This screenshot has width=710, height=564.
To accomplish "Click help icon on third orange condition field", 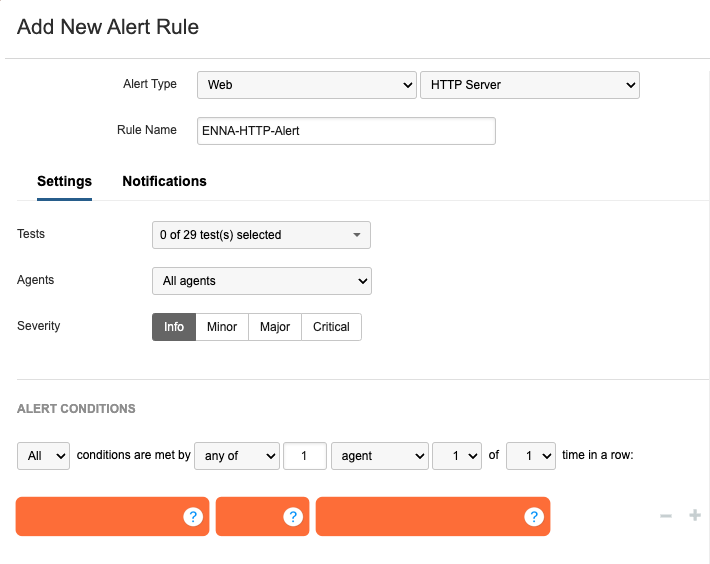I will pyautogui.click(x=533, y=517).
